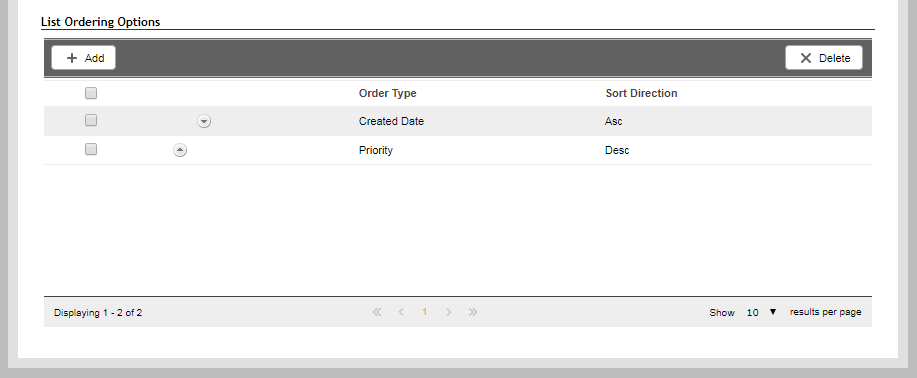Go to previous page arrow
This screenshot has width=917, height=378.
coord(401,312)
